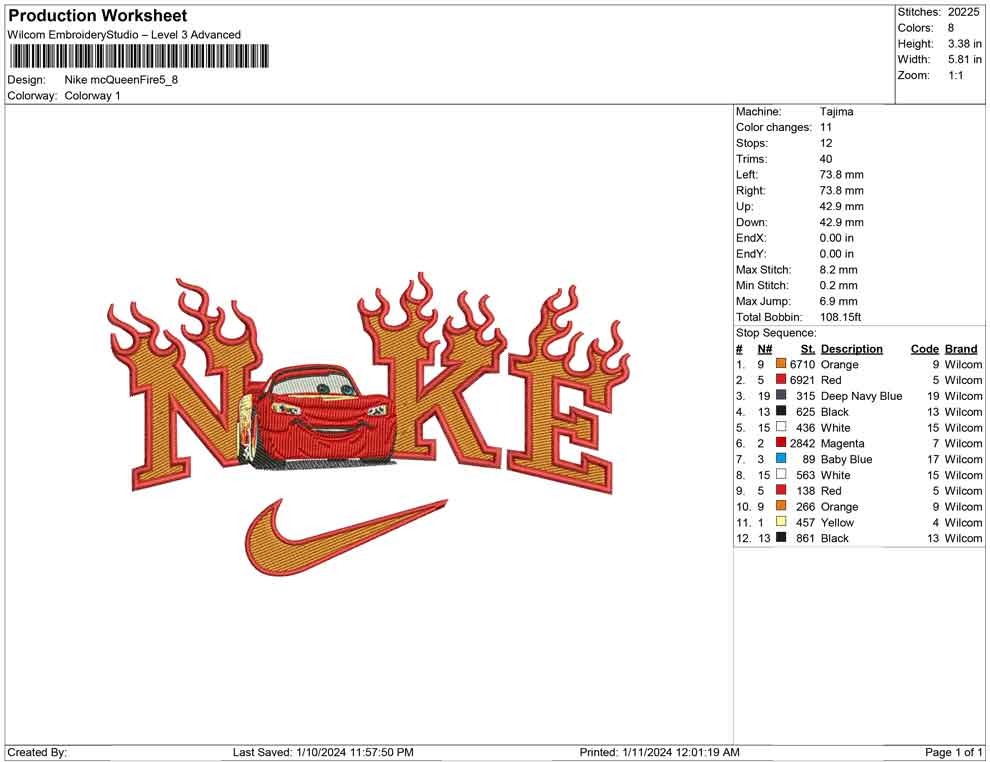The image size is (990, 762).
Task: Click the St. column header
Action: pos(808,349)
